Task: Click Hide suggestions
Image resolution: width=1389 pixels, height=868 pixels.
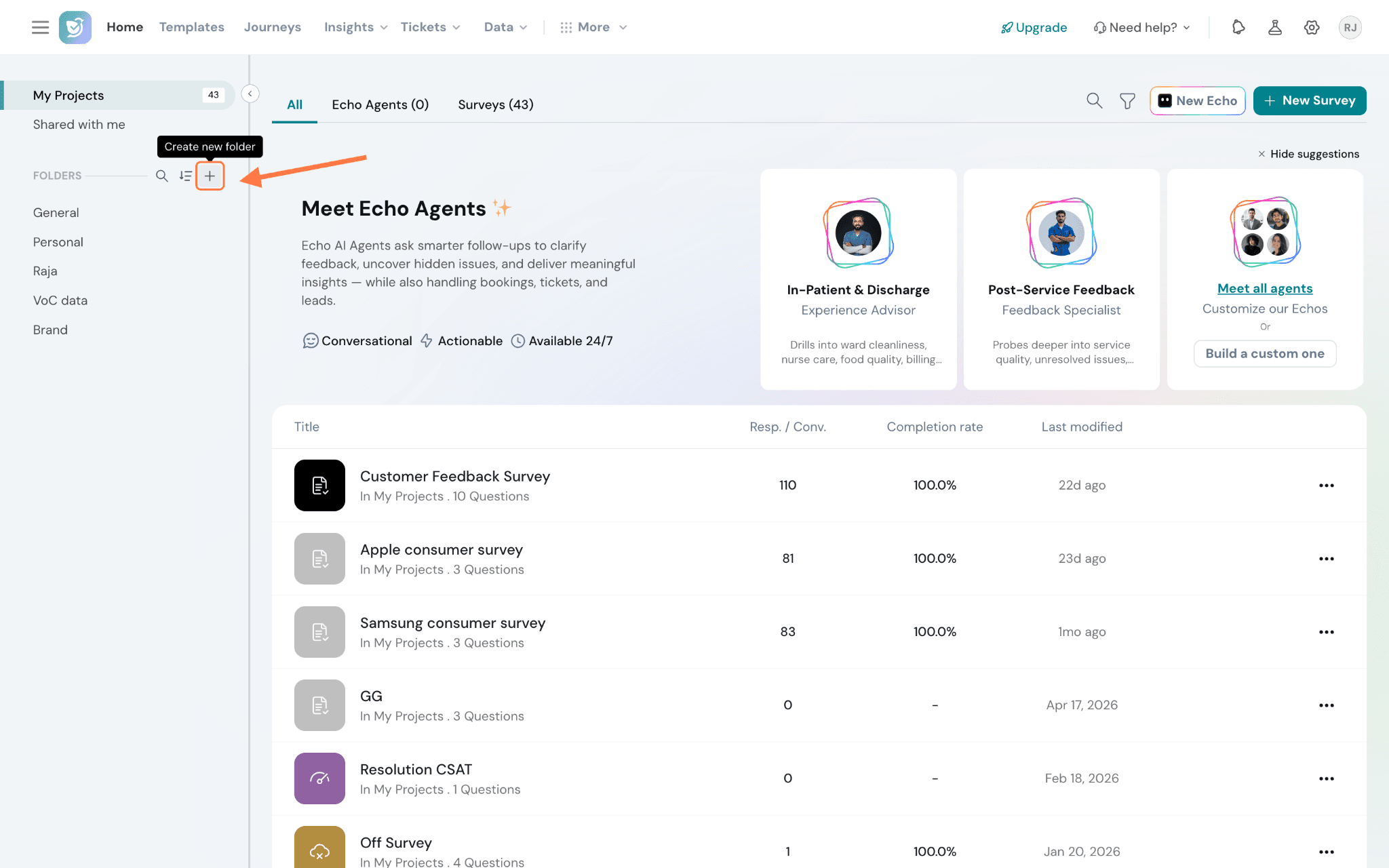Action: (x=1308, y=154)
